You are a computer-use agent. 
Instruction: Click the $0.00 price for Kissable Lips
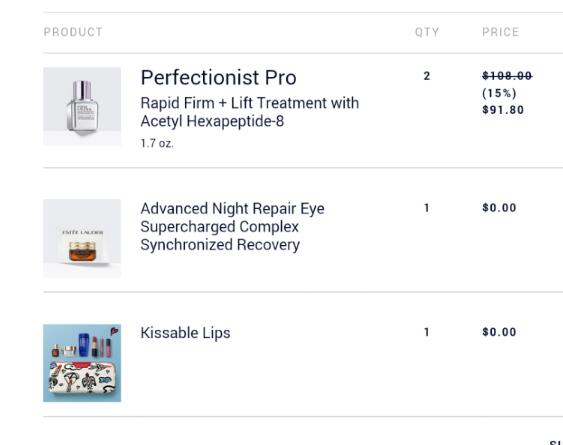pos(499,332)
